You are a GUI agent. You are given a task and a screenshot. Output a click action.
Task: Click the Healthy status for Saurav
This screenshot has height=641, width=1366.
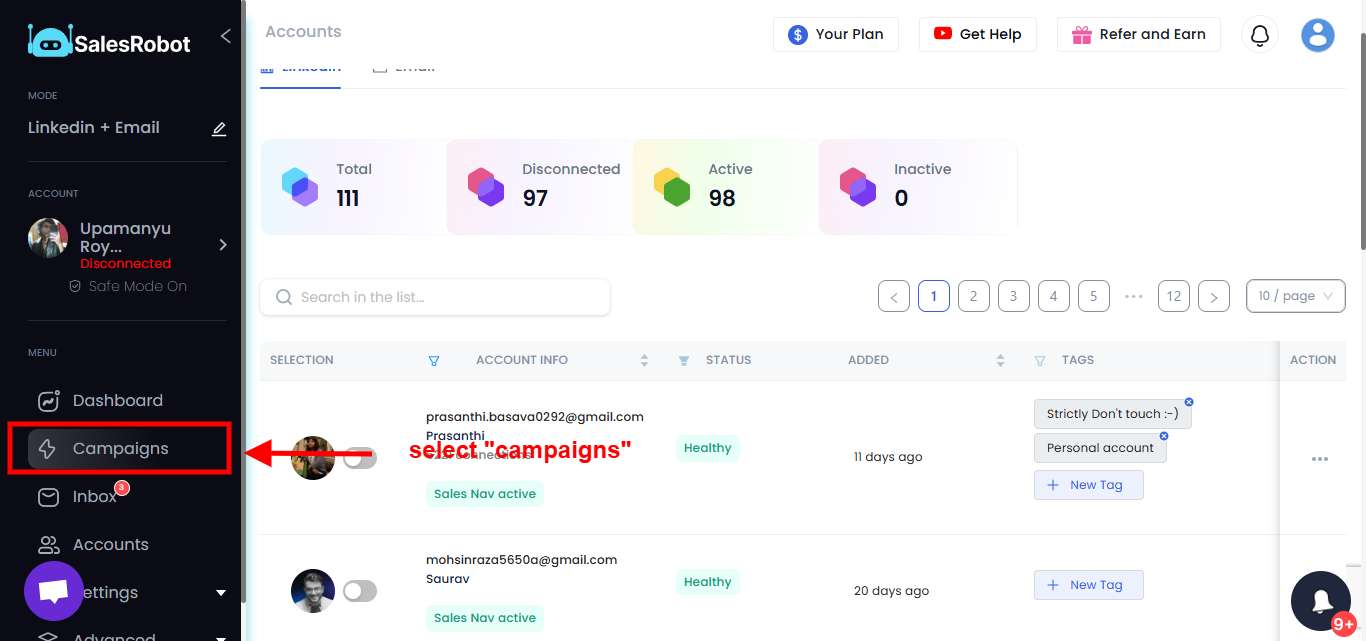(x=708, y=582)
